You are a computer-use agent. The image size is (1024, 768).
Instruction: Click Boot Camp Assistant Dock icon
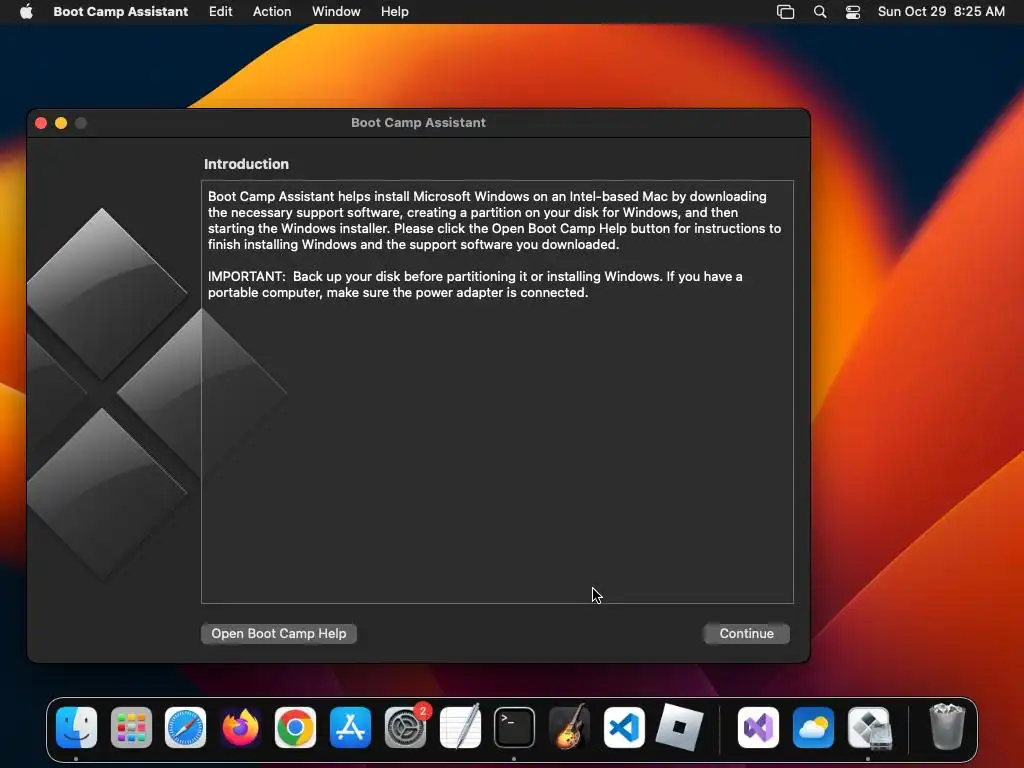[869, 728]
